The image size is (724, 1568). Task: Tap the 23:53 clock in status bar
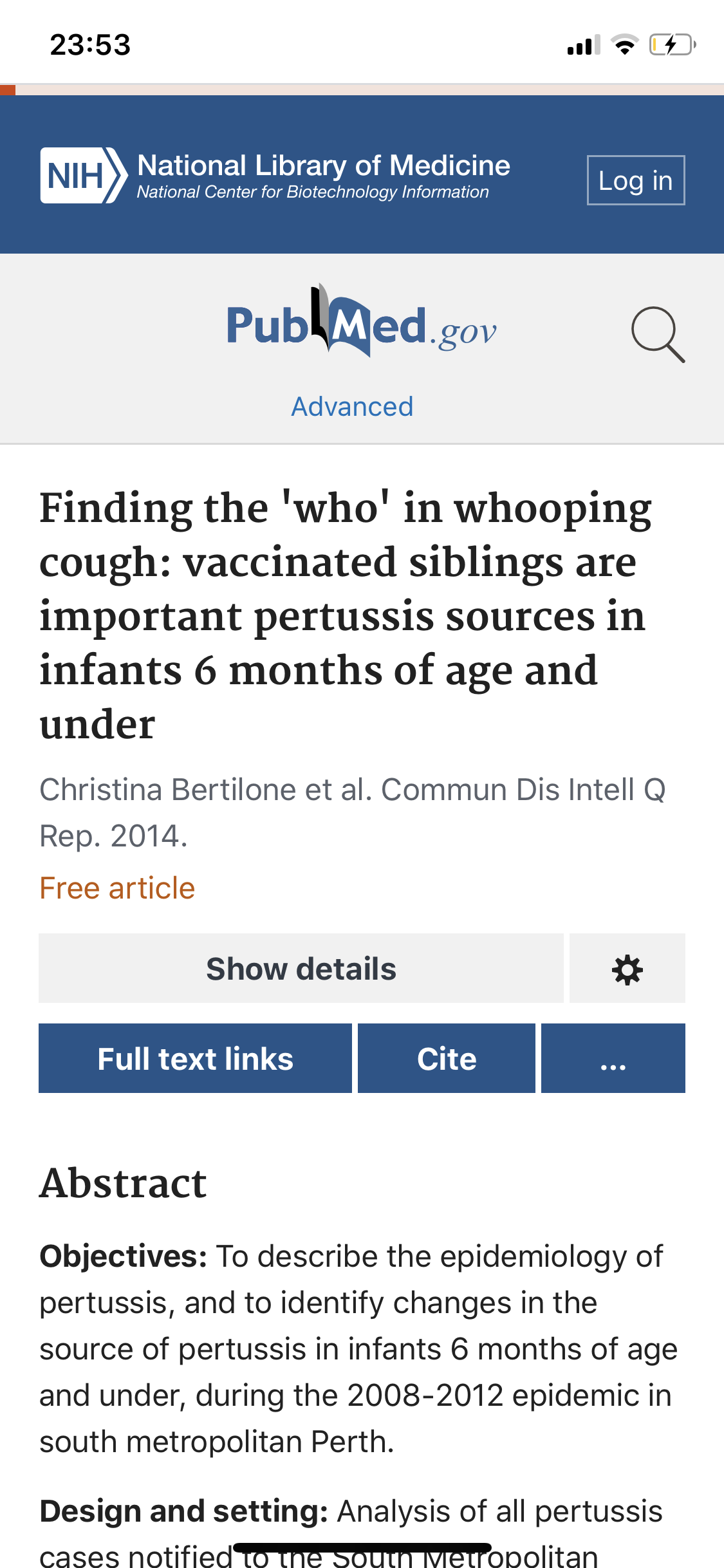point(90,45)
